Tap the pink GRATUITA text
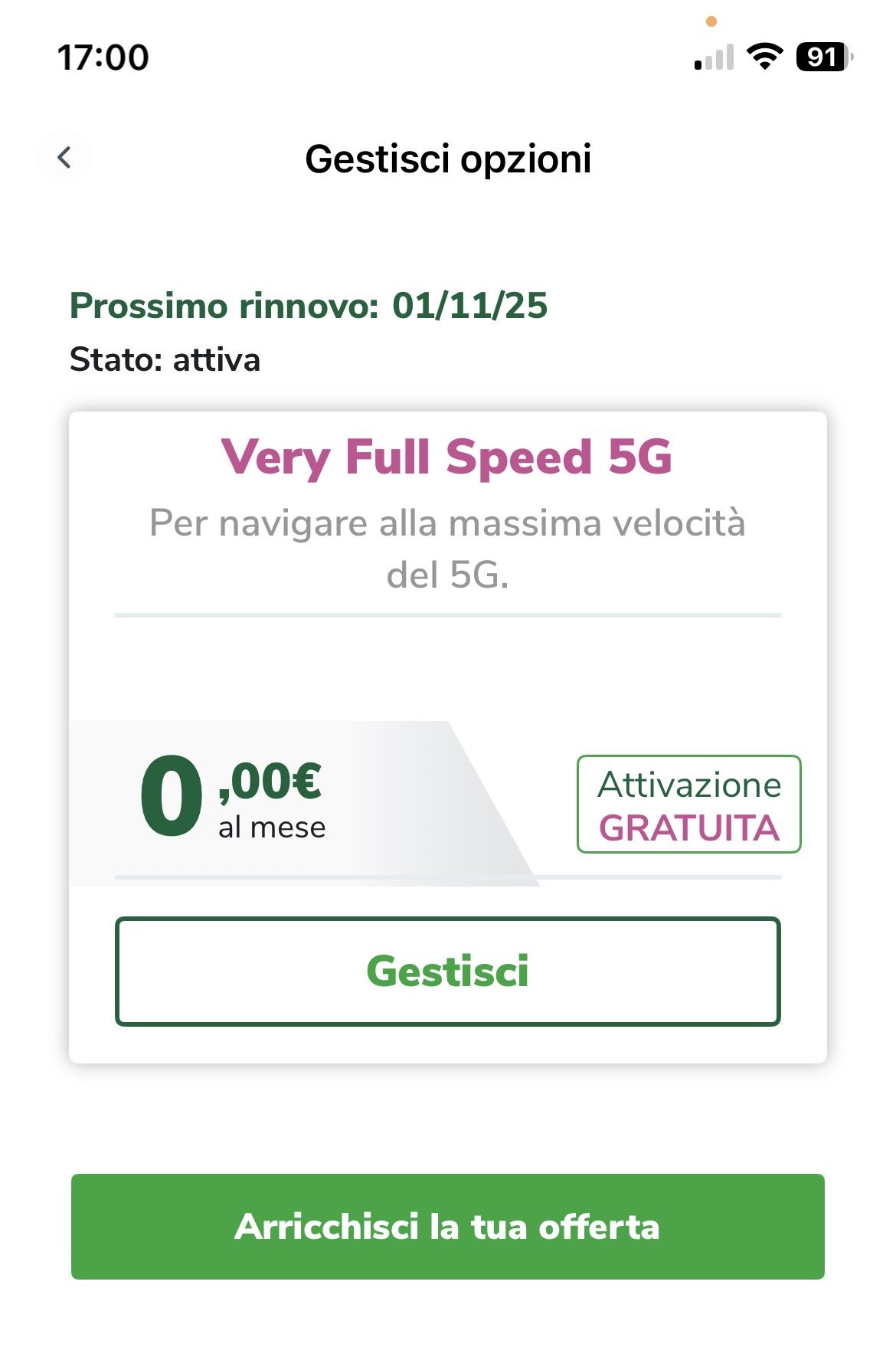Screen dimensions: 896x1347 coord(689,828)
